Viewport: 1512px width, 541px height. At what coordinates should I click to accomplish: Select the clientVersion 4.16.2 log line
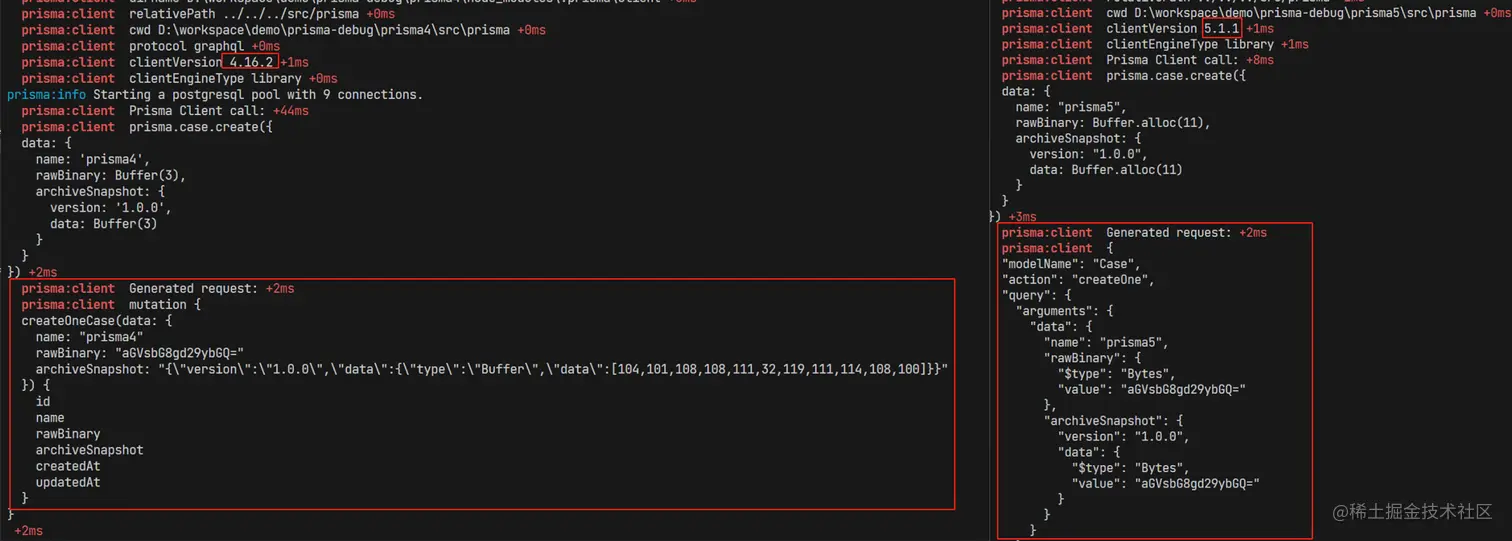[x=165, y=62]
